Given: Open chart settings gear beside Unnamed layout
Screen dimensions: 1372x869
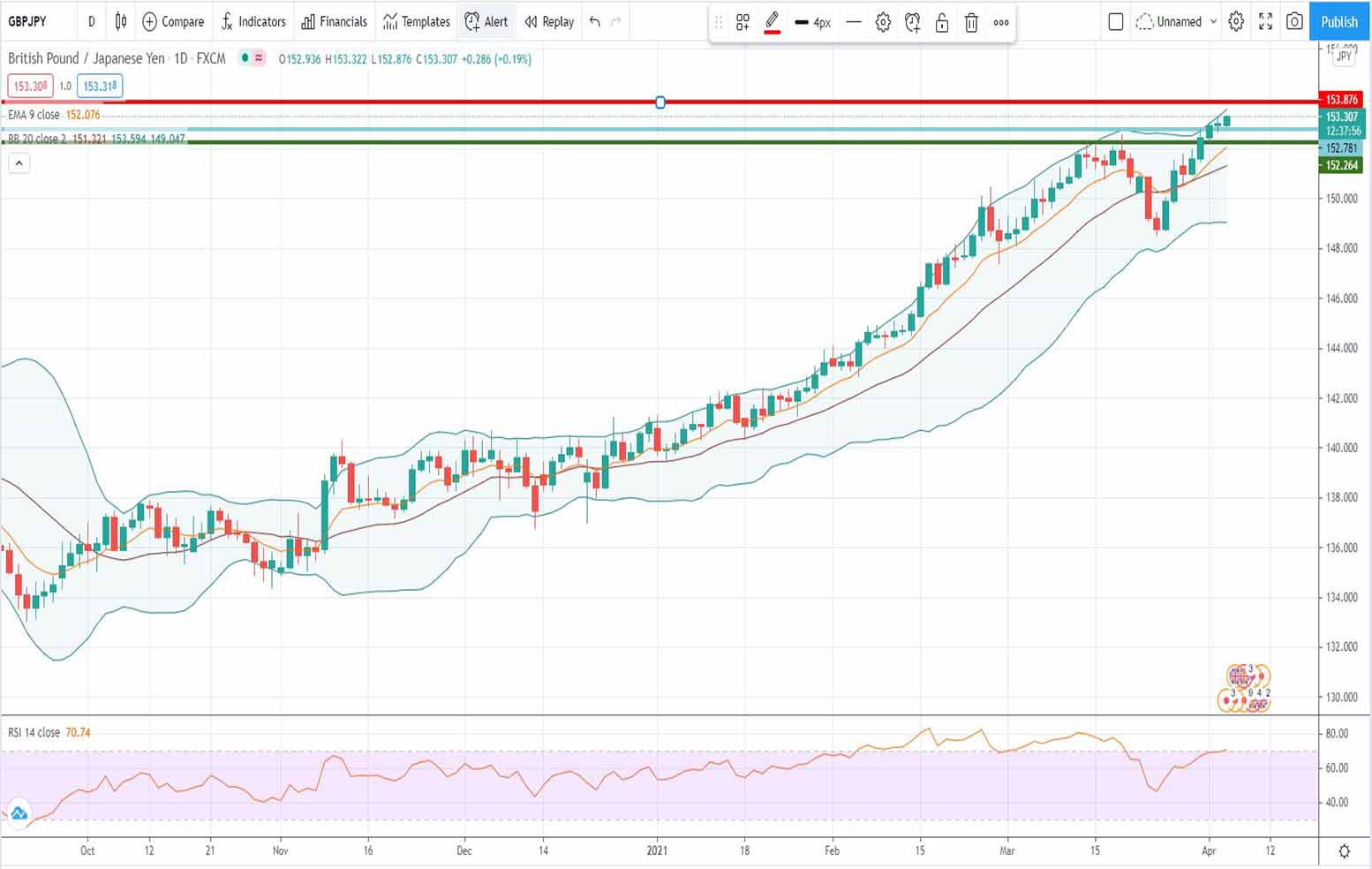Looking at the screenshot, I should click(1236, 21).
